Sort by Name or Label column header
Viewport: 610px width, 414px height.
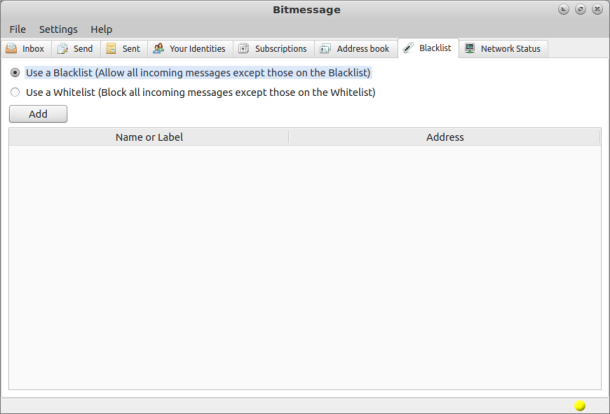coord(149,137)
